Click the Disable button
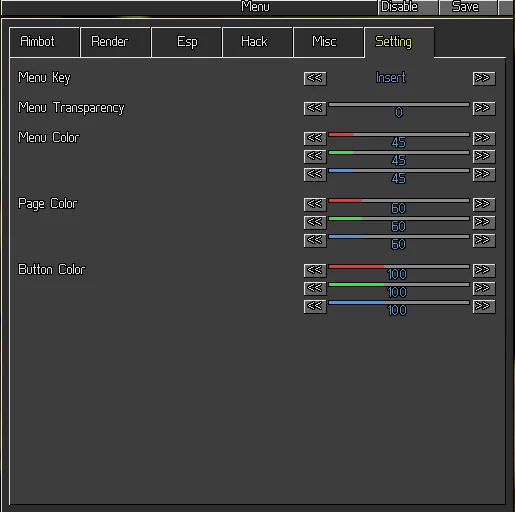The width and height of the screenshot is (515, 512). pos(408,7)
